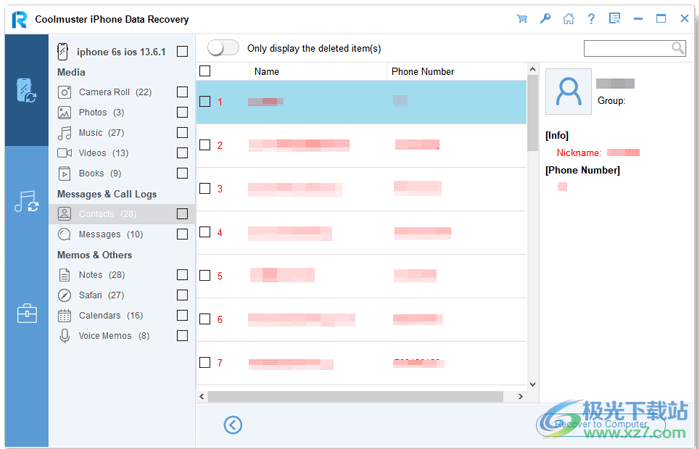Open the toolbox briefcase sidebar icon

(27, 313)
